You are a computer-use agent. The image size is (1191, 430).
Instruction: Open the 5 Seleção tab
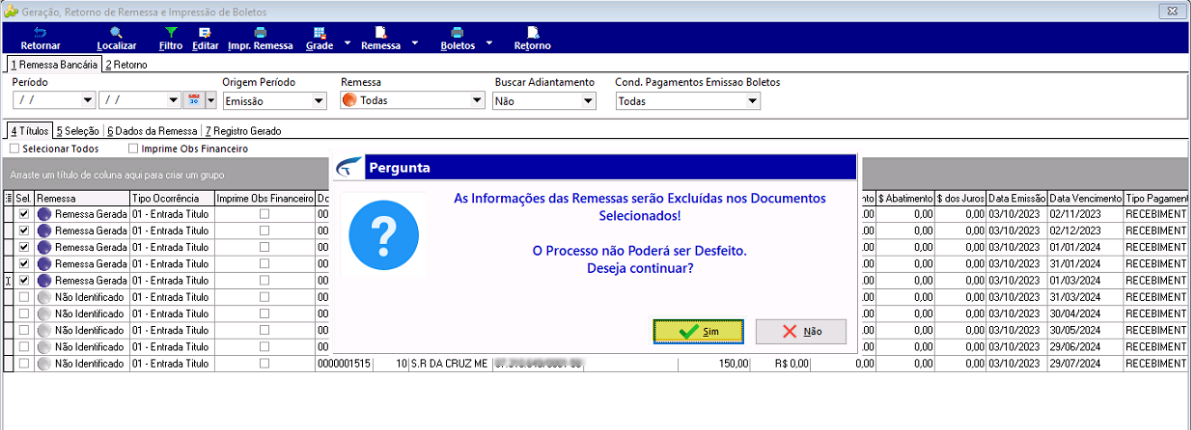click(x=77, y=131)
